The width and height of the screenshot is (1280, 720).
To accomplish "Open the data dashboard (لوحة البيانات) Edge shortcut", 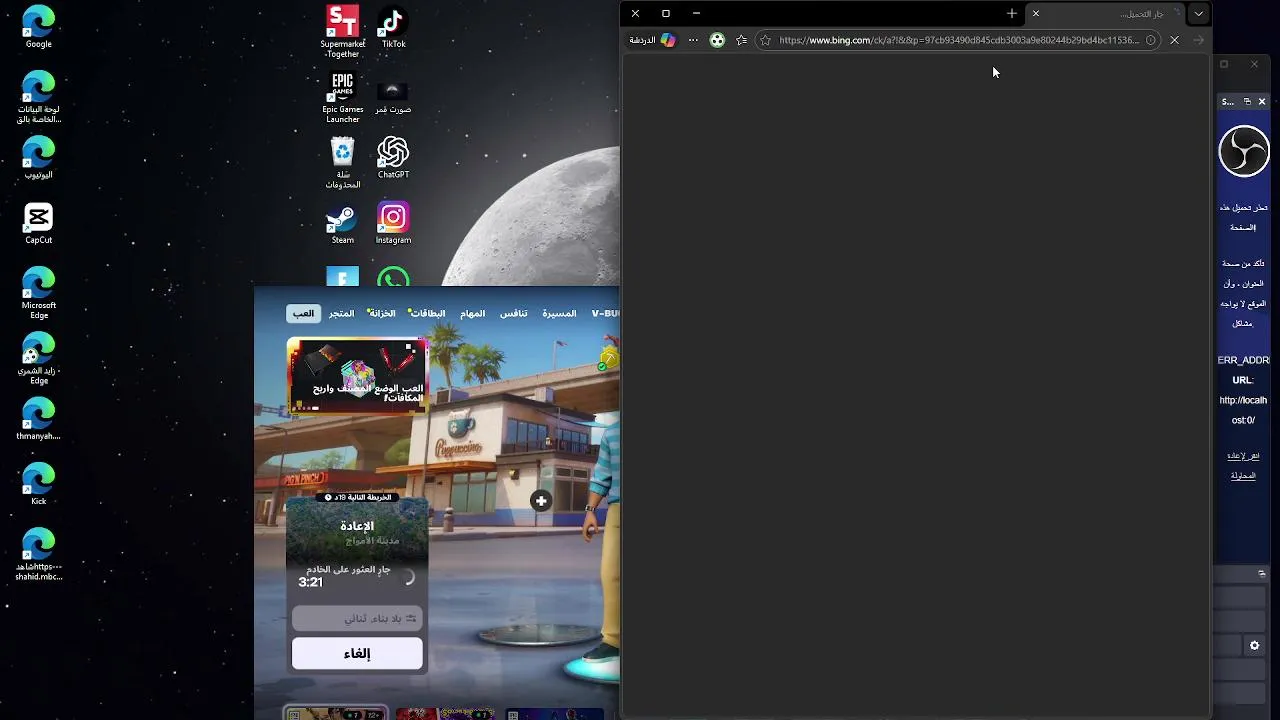I will 38,97.
